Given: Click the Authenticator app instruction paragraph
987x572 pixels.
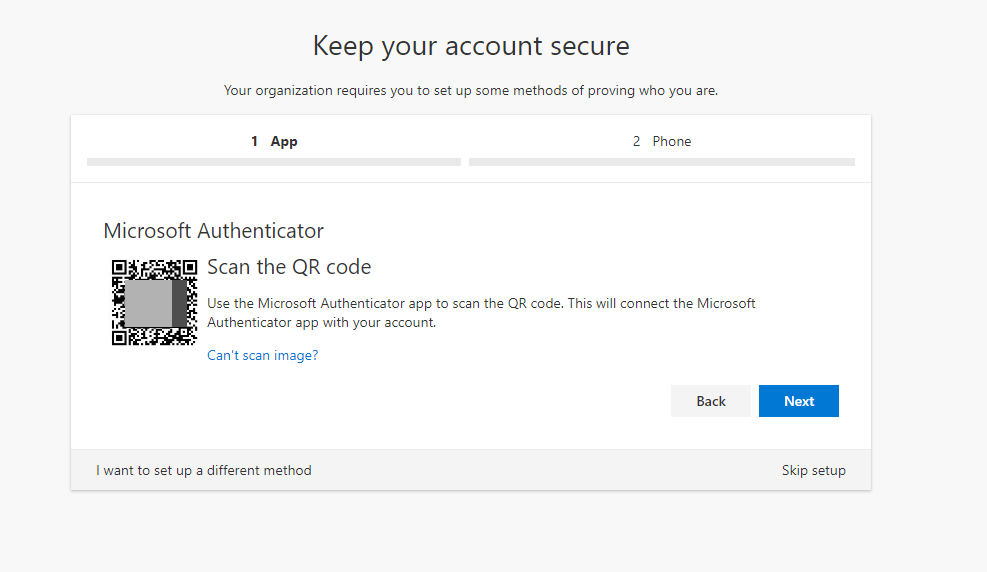Looking at the screenshot, I should coord(481,313).
